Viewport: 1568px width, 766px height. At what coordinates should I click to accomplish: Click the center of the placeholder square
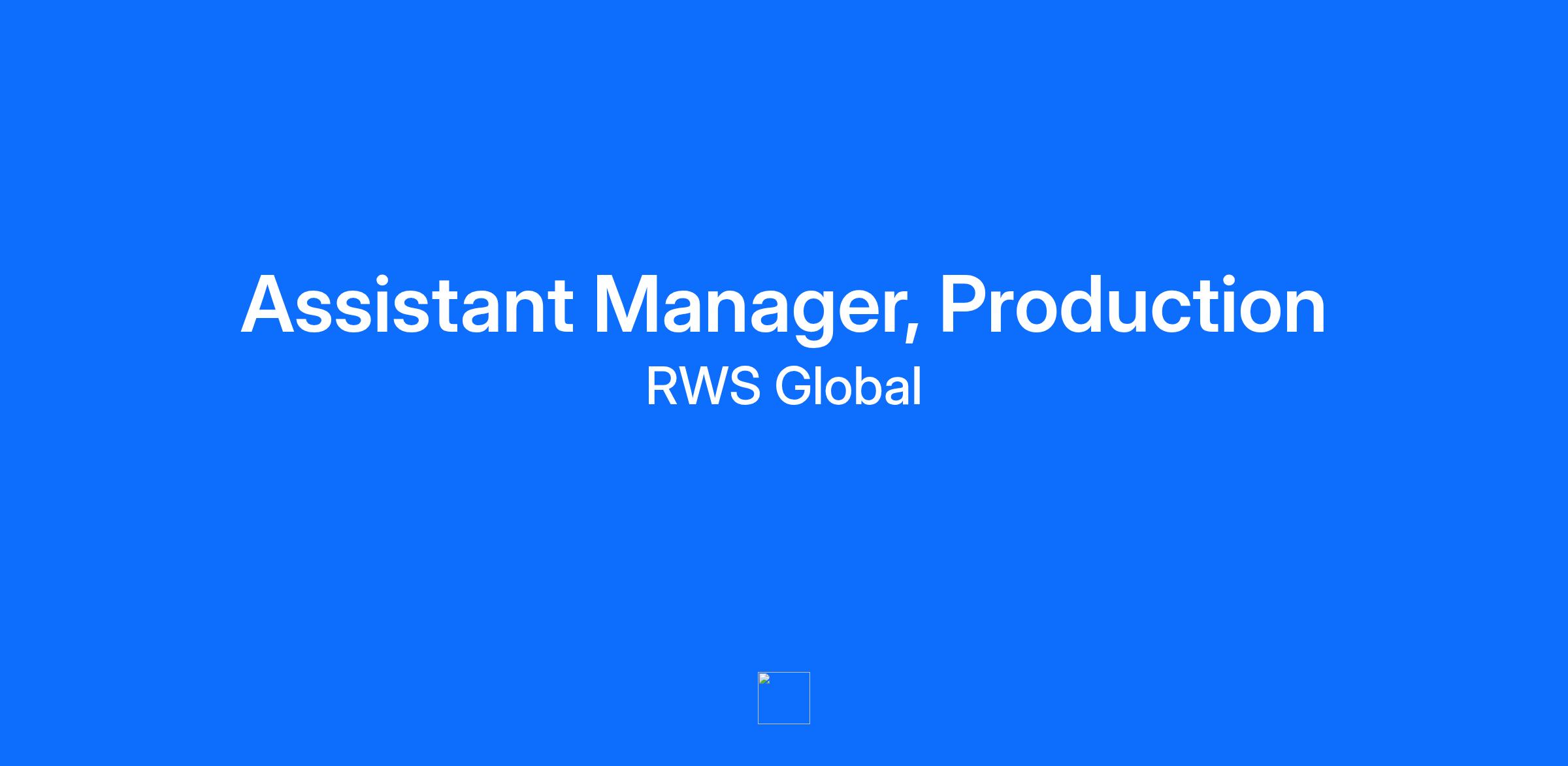coord(784,698)
